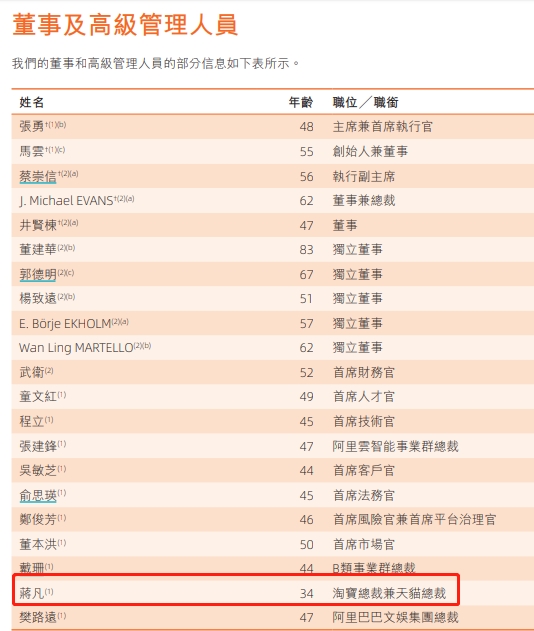Select highlighted 蔣凡 name in red box

point(31,593)
